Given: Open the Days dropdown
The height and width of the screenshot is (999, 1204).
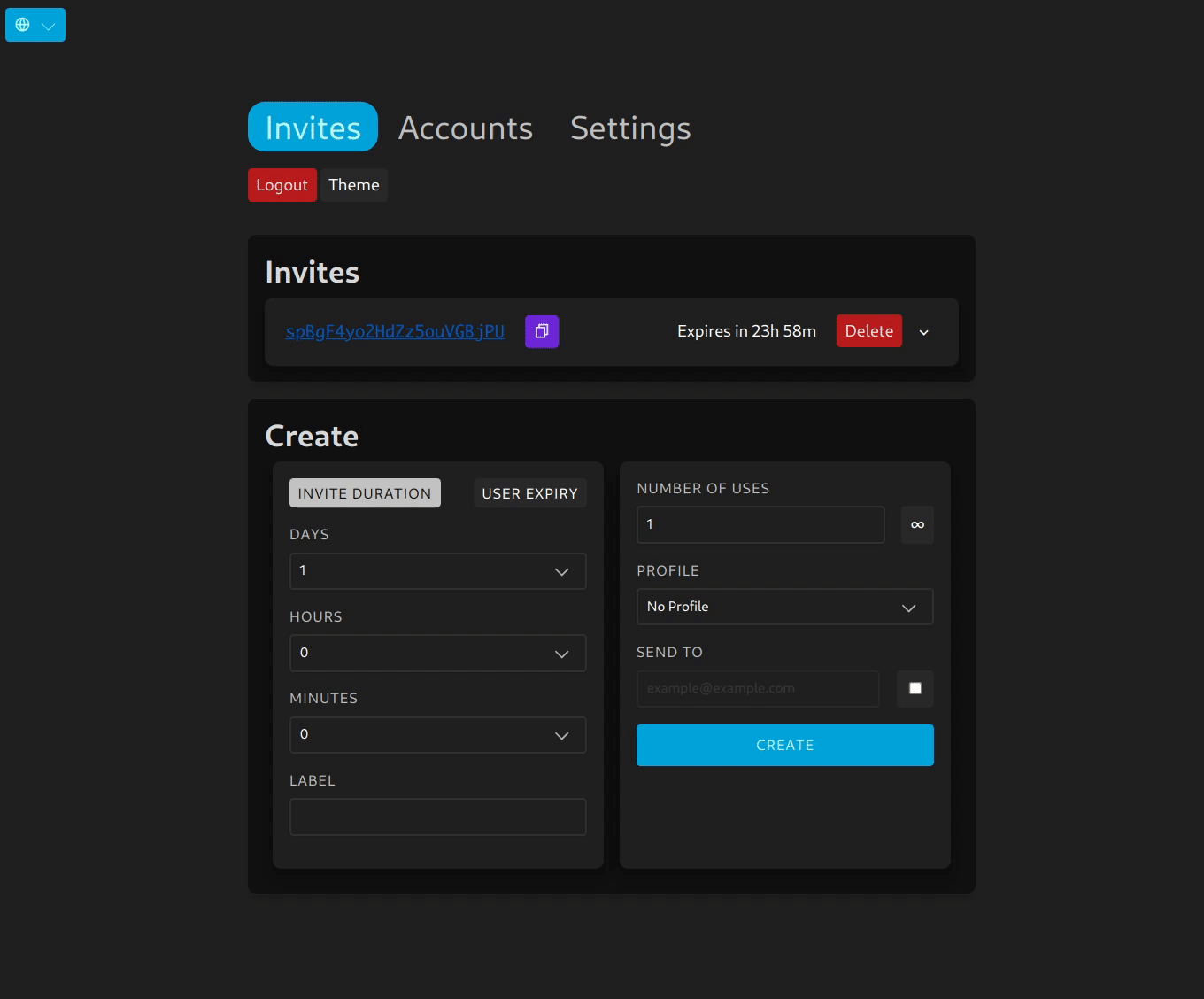Looking at the screenshot, I should point(437,571).
